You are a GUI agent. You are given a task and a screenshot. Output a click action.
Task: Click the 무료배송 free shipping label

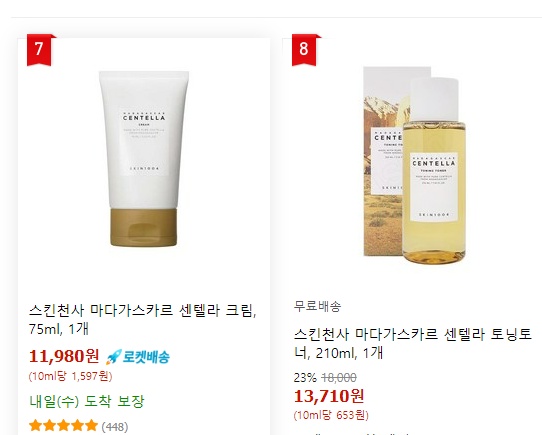pyautogui.click(x=317, y=306)
